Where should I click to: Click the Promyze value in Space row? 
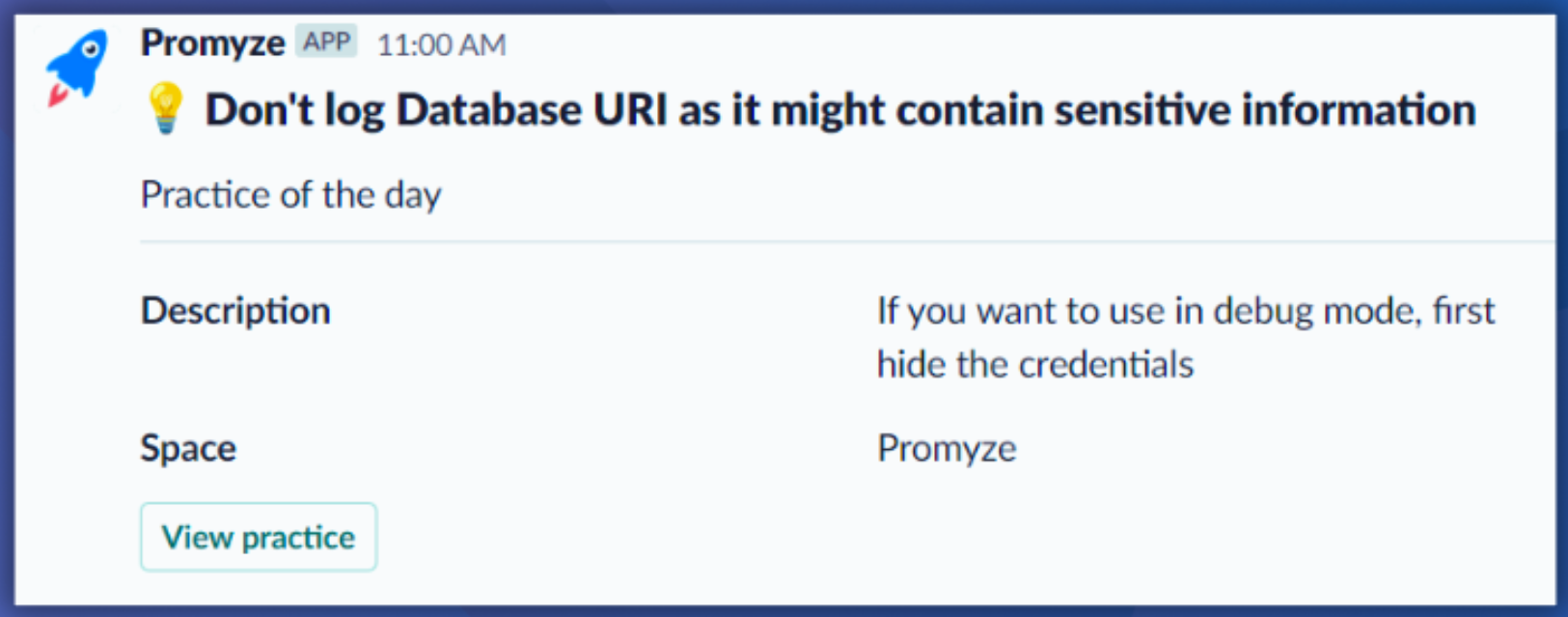coord(947,449)
